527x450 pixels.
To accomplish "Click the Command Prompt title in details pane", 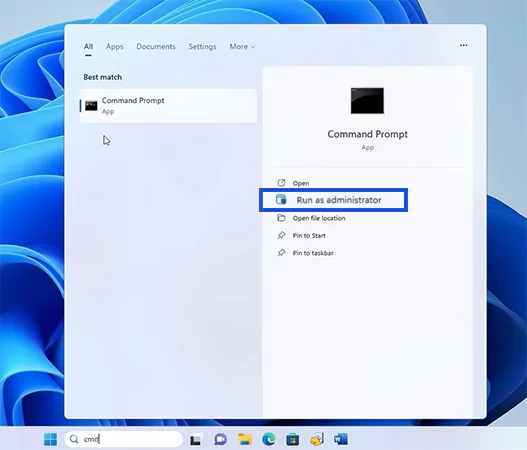I will coord(367,134).
